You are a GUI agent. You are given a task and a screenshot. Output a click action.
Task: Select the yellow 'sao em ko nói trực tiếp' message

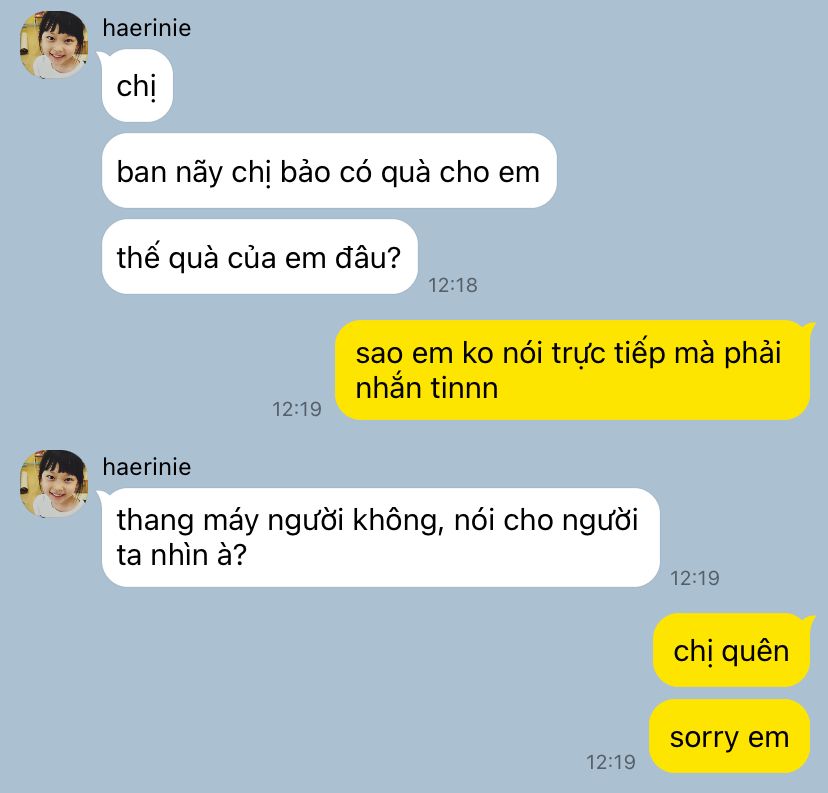click(572, 370)
